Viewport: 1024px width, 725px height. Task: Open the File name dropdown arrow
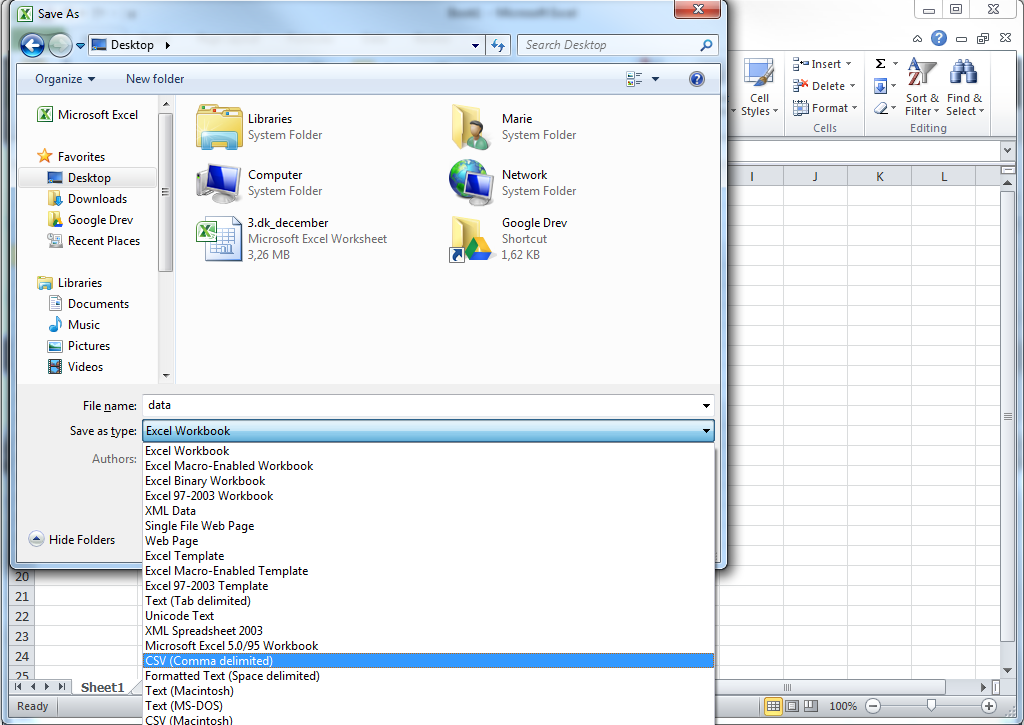706,406
